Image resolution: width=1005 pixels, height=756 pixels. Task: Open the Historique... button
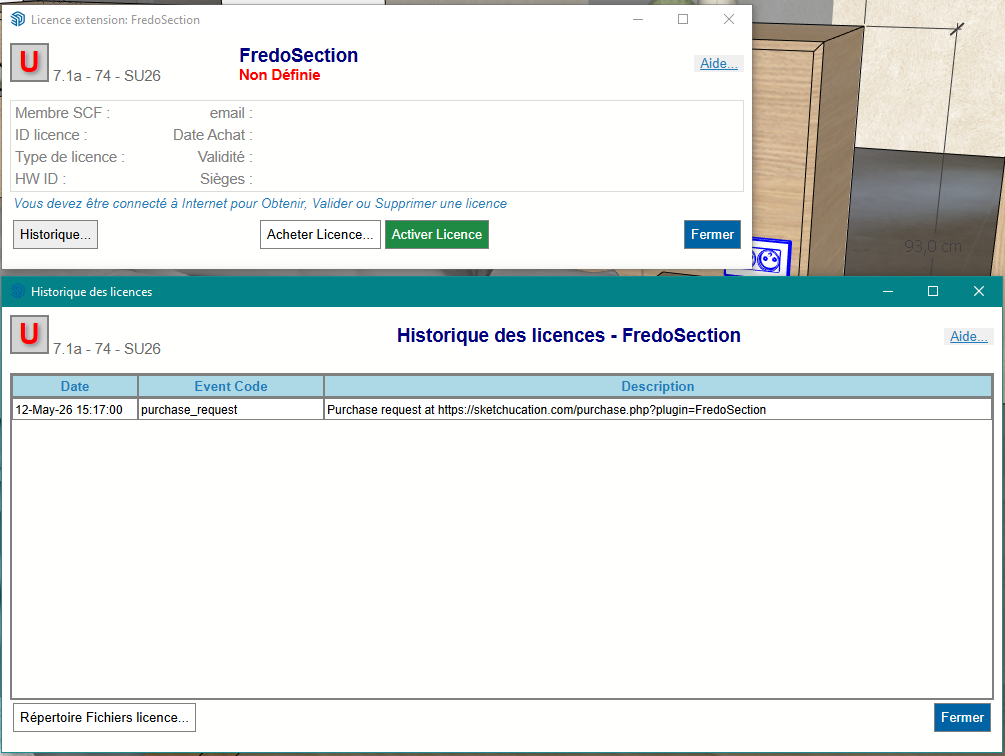pos(55,234)
